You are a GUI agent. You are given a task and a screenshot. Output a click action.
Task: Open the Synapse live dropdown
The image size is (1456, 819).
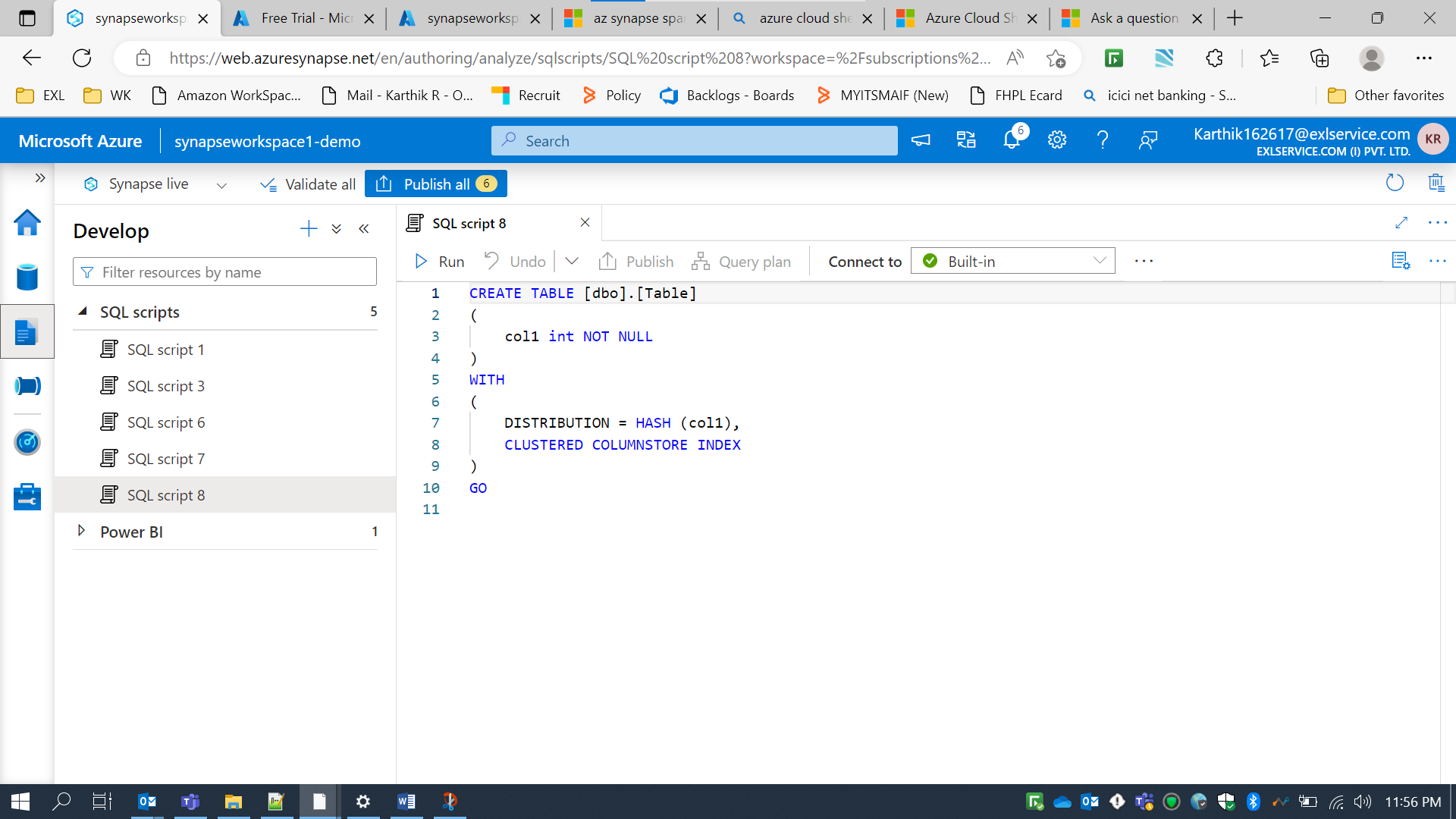coord(221,185)
